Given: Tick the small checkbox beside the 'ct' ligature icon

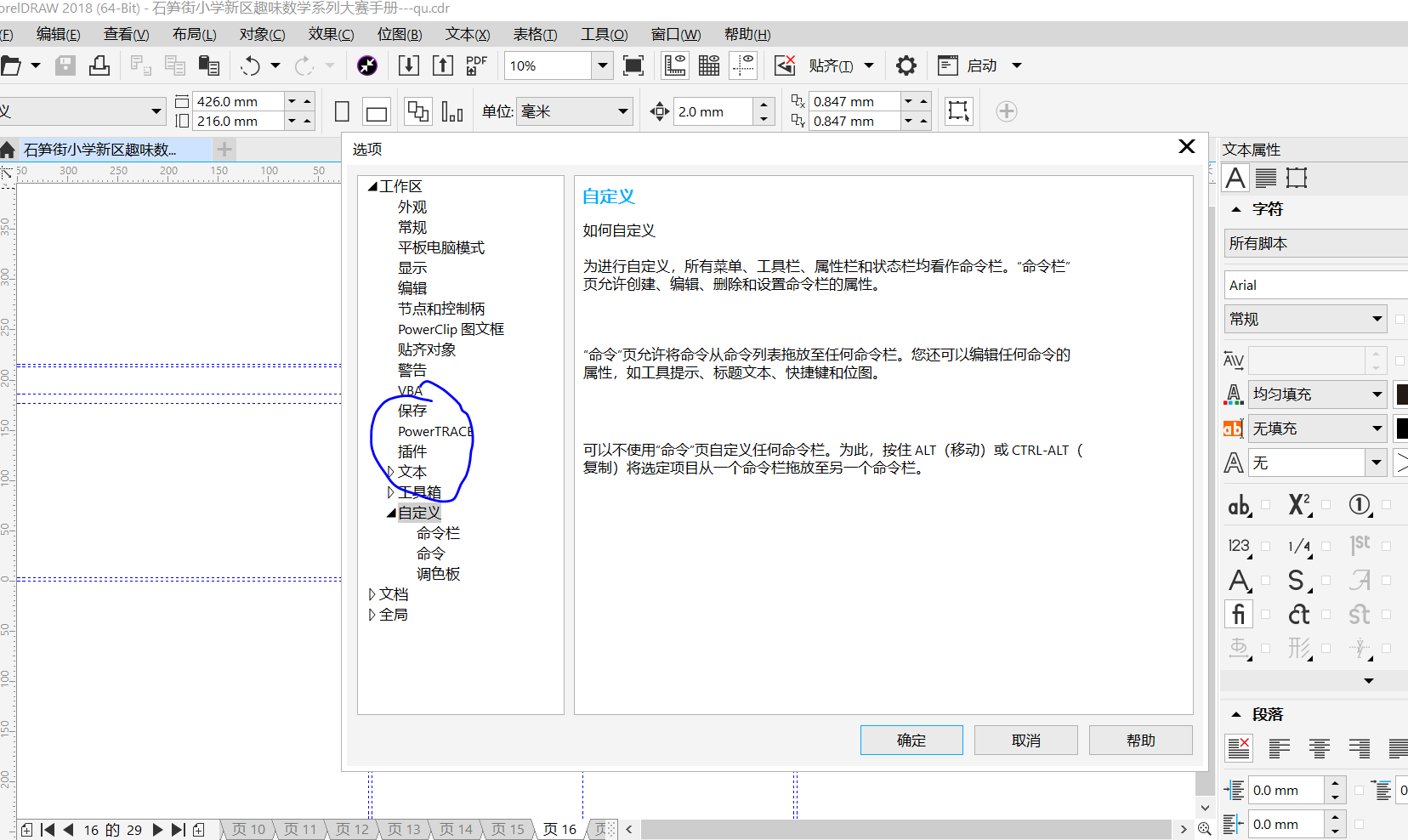Looking at the screenshot, I should point(1326,614).
